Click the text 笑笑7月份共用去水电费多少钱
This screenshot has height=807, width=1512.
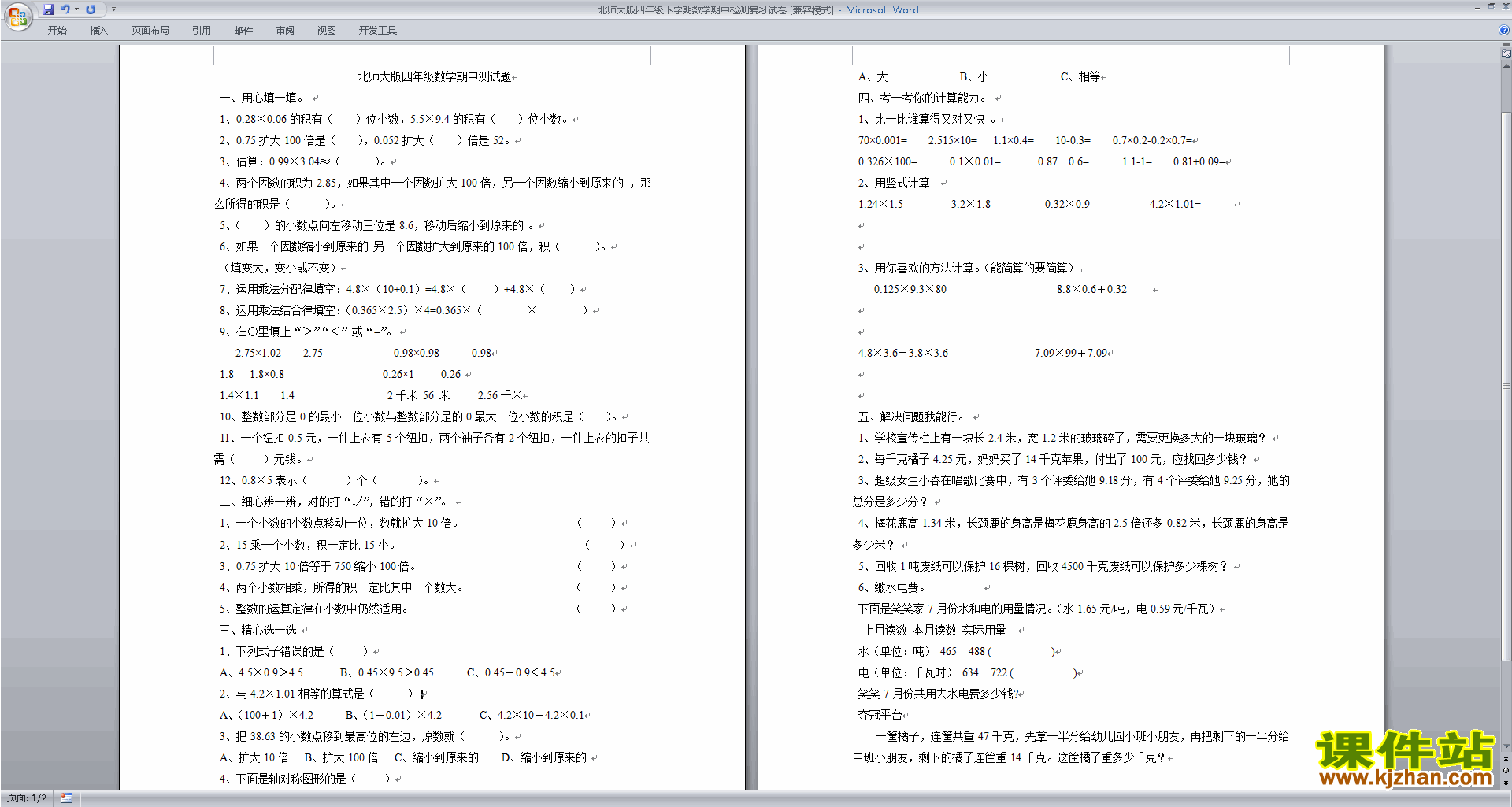click(939, 694)
